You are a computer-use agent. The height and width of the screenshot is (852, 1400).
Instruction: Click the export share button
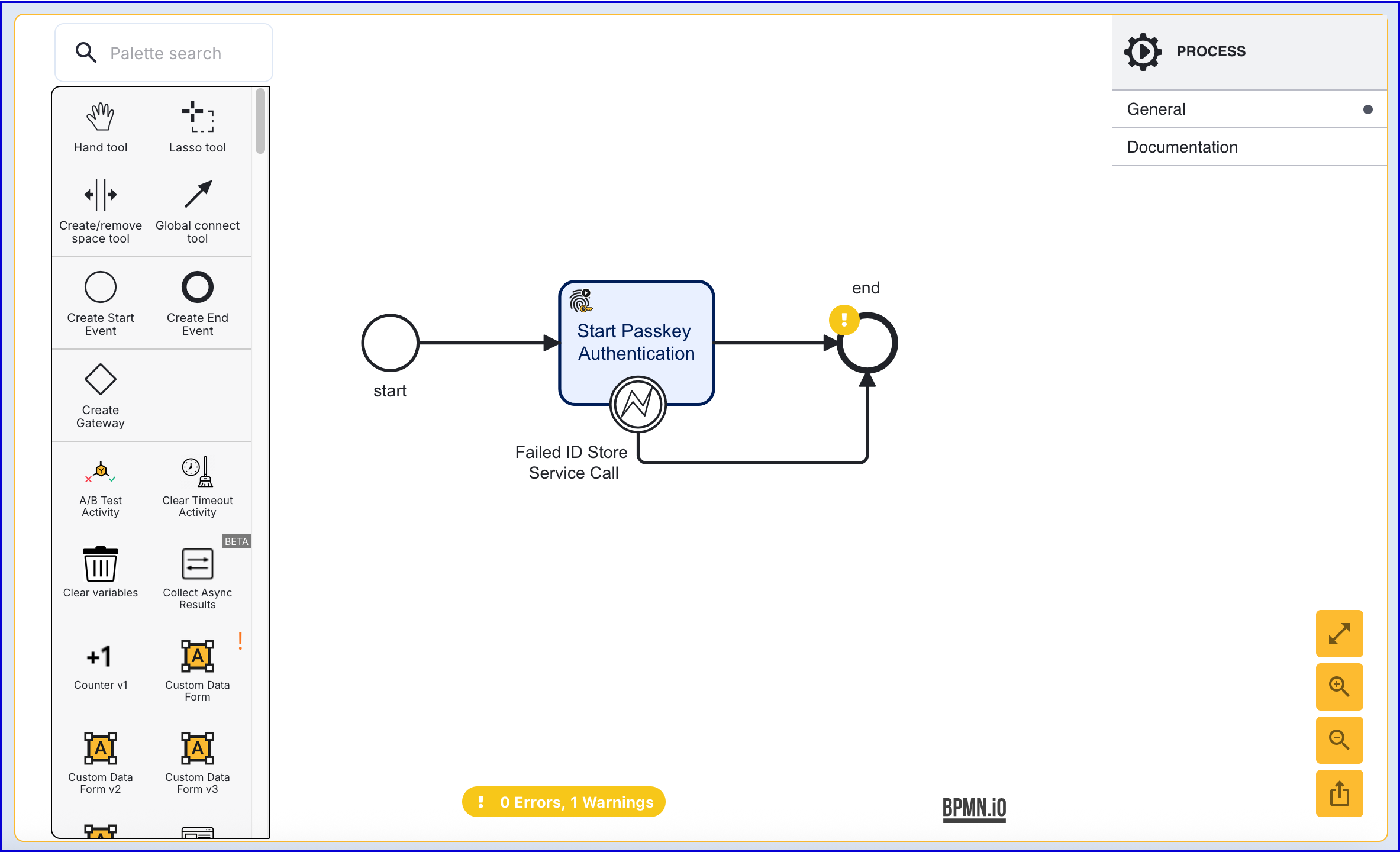pos(1338,793)
